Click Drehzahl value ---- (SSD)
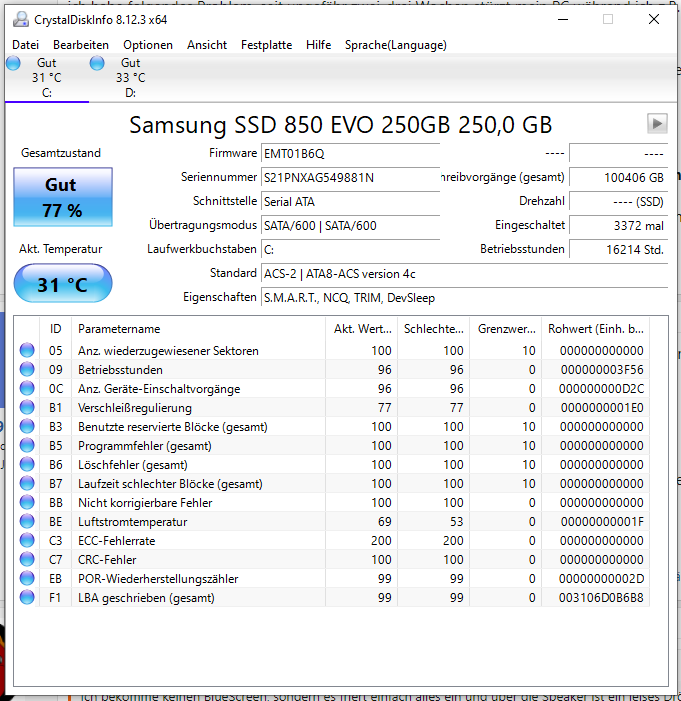The image size is (681, 701). click(x=619, y=202)
